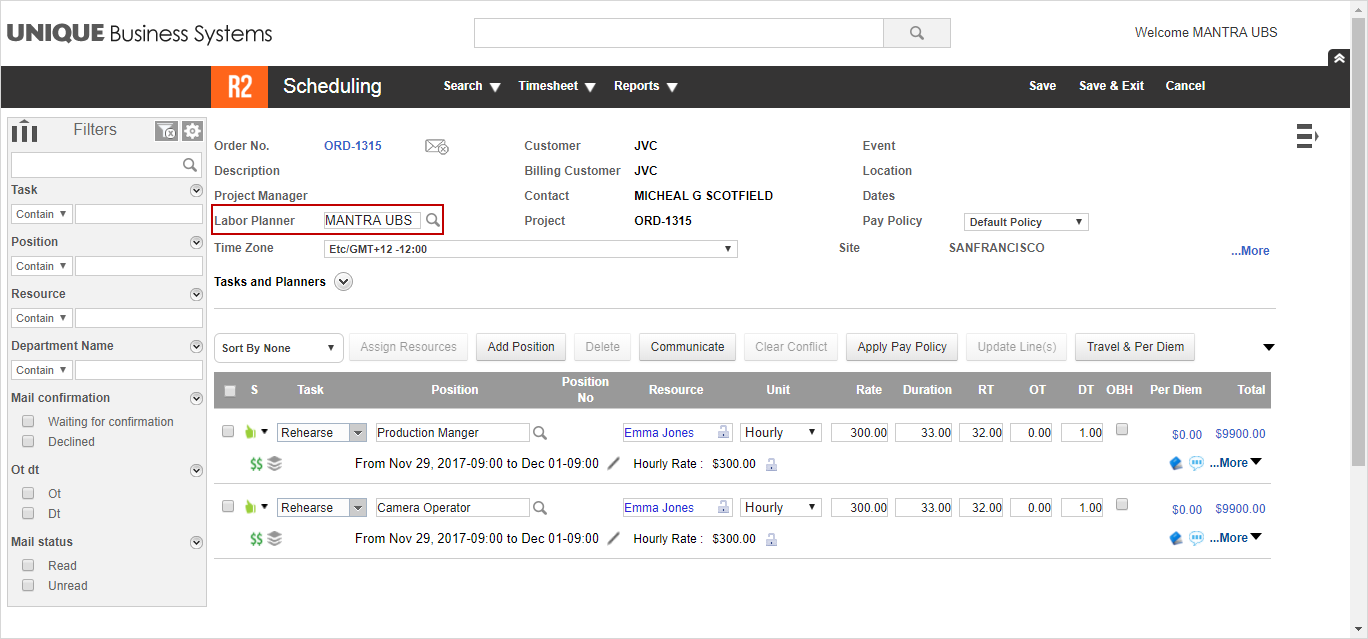Click the pencil icon to edit Production Manger dates
This screenshot has height=639, width=1368.
point(614,463)
